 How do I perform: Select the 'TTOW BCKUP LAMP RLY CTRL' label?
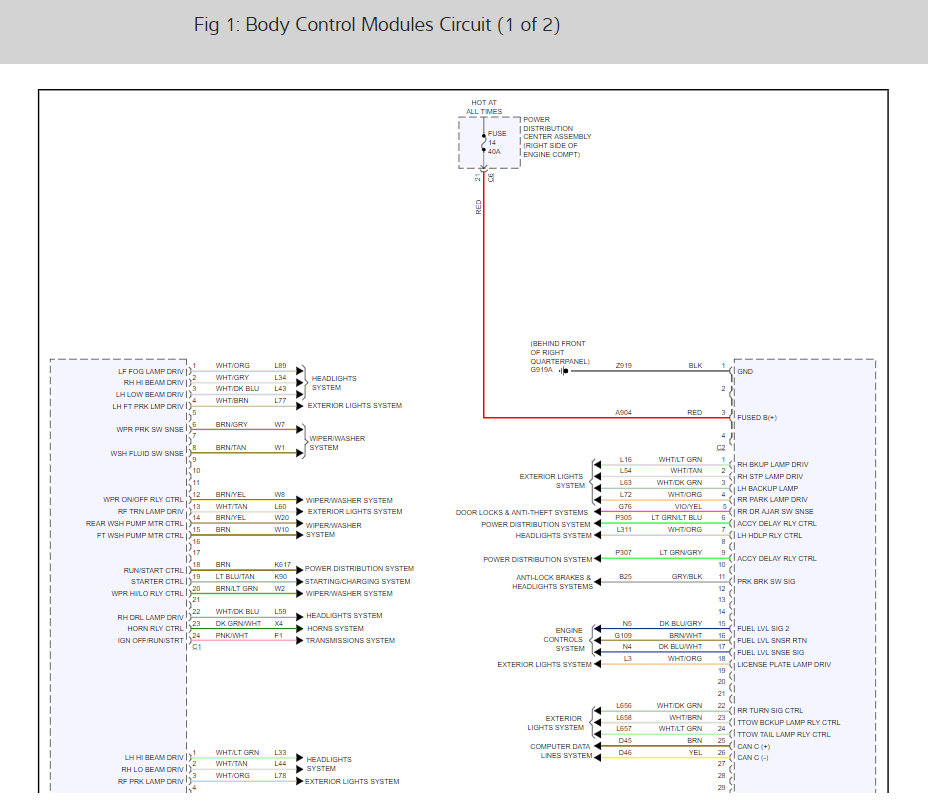[788, 723]
